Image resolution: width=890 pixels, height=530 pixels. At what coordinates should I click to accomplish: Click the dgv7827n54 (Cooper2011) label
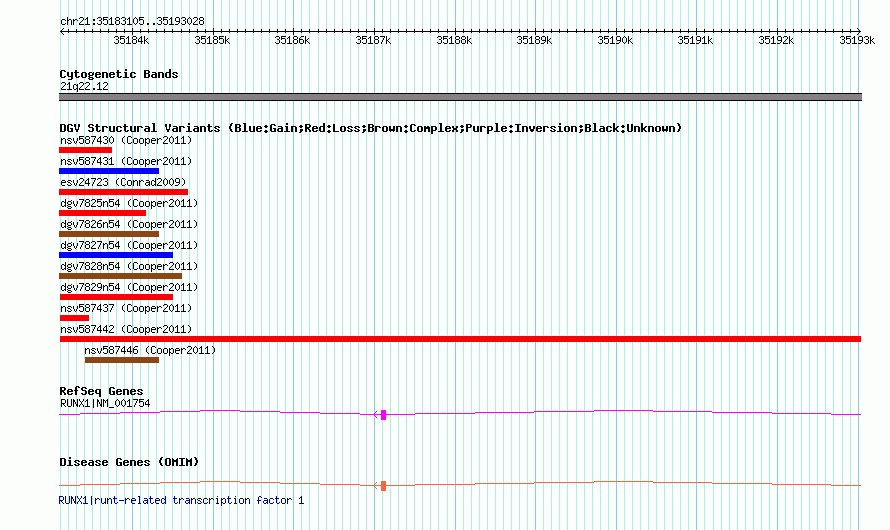129,245
